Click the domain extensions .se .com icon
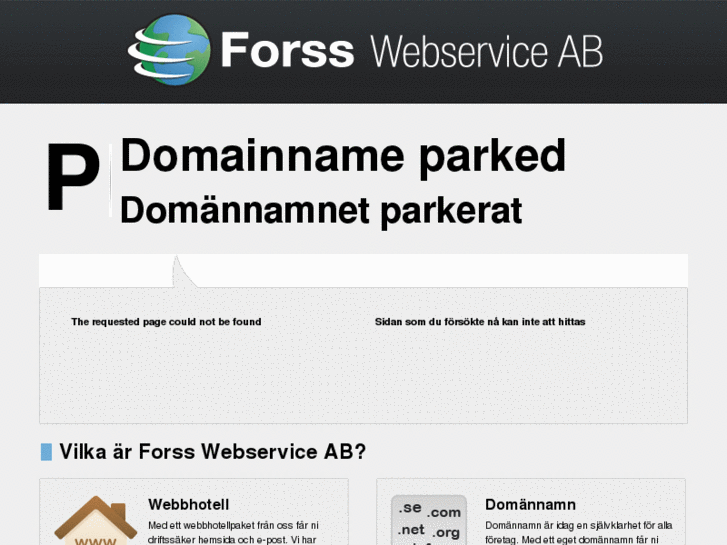The width and height of the screenshot is (727, 545). [x=429, y=520]
